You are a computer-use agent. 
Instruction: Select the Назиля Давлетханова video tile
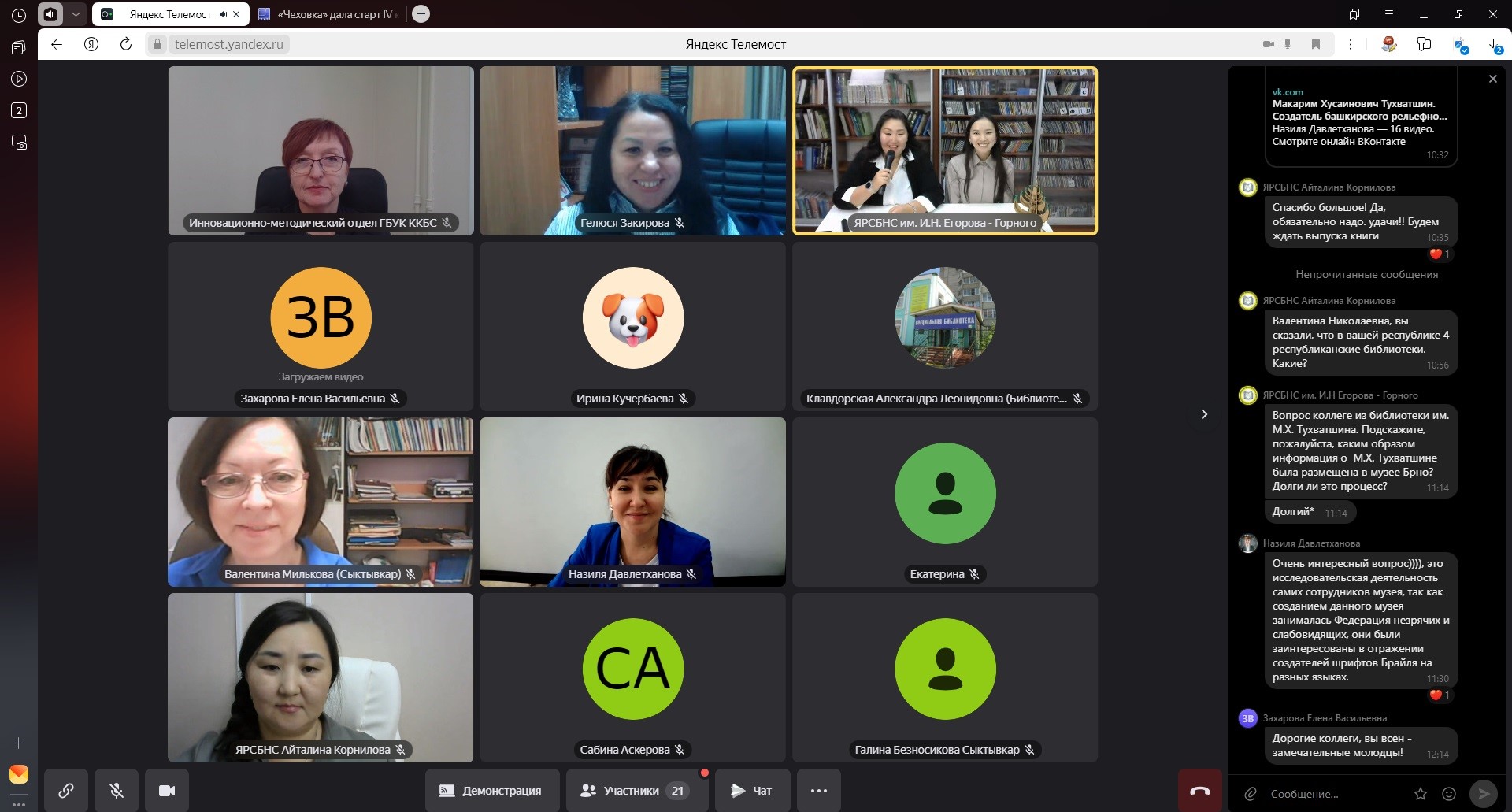pos(633,502)
